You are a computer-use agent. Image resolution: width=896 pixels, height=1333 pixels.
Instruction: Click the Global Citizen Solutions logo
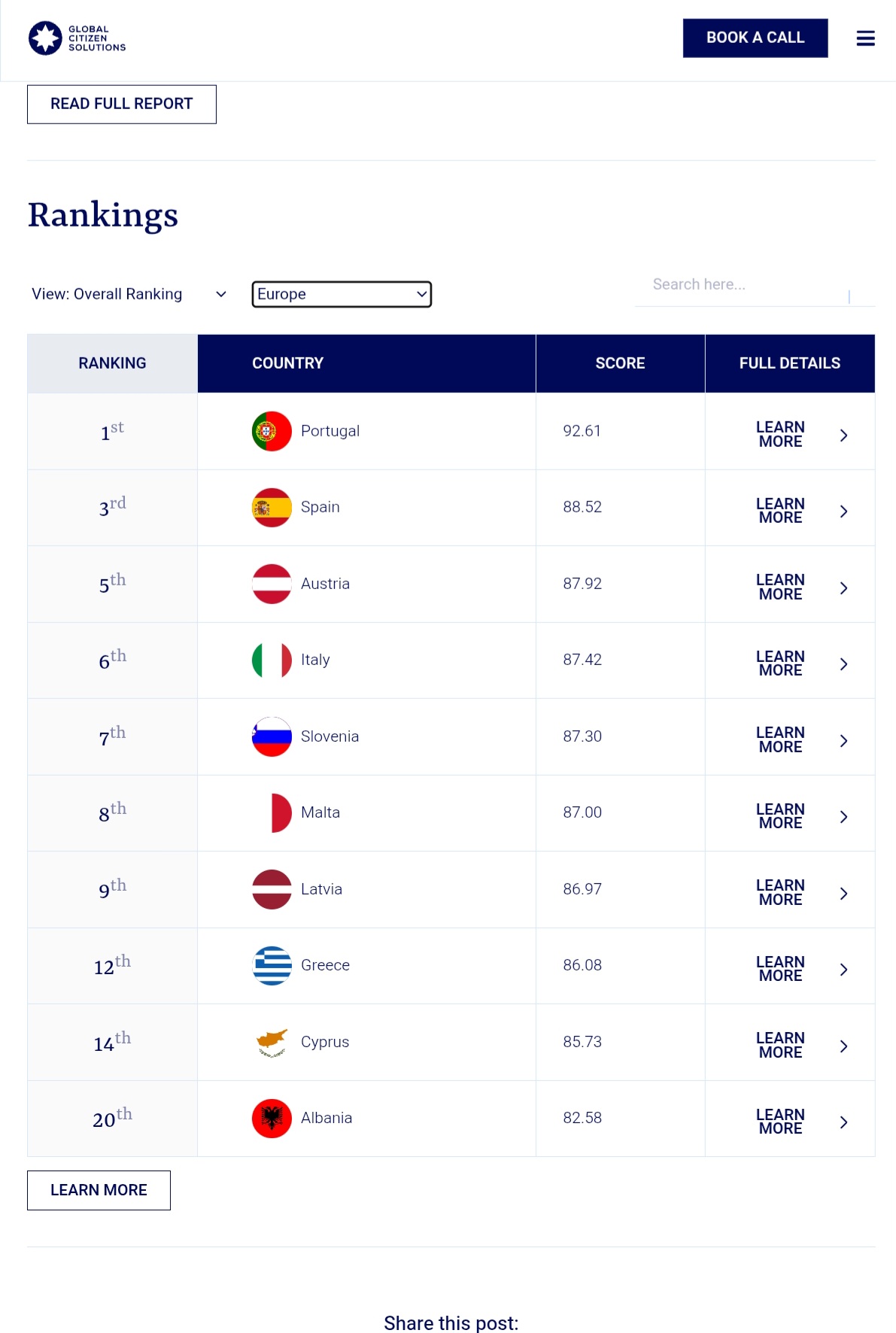coord(77,38)
